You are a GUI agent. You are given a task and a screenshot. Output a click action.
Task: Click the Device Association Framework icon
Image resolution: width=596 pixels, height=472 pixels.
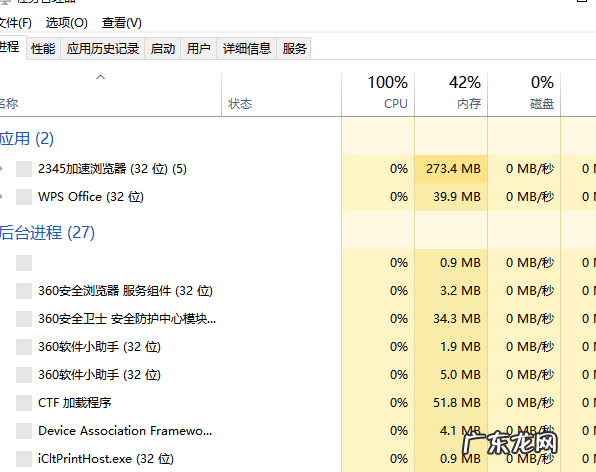(24, 431)
